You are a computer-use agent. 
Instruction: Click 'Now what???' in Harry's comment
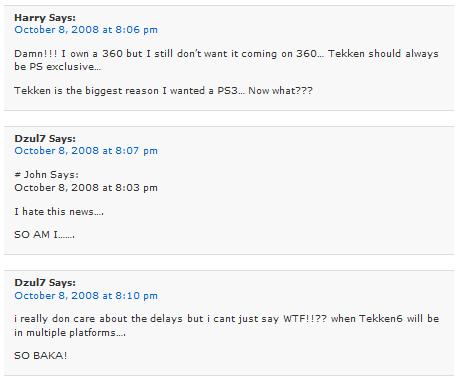(280, 91)
